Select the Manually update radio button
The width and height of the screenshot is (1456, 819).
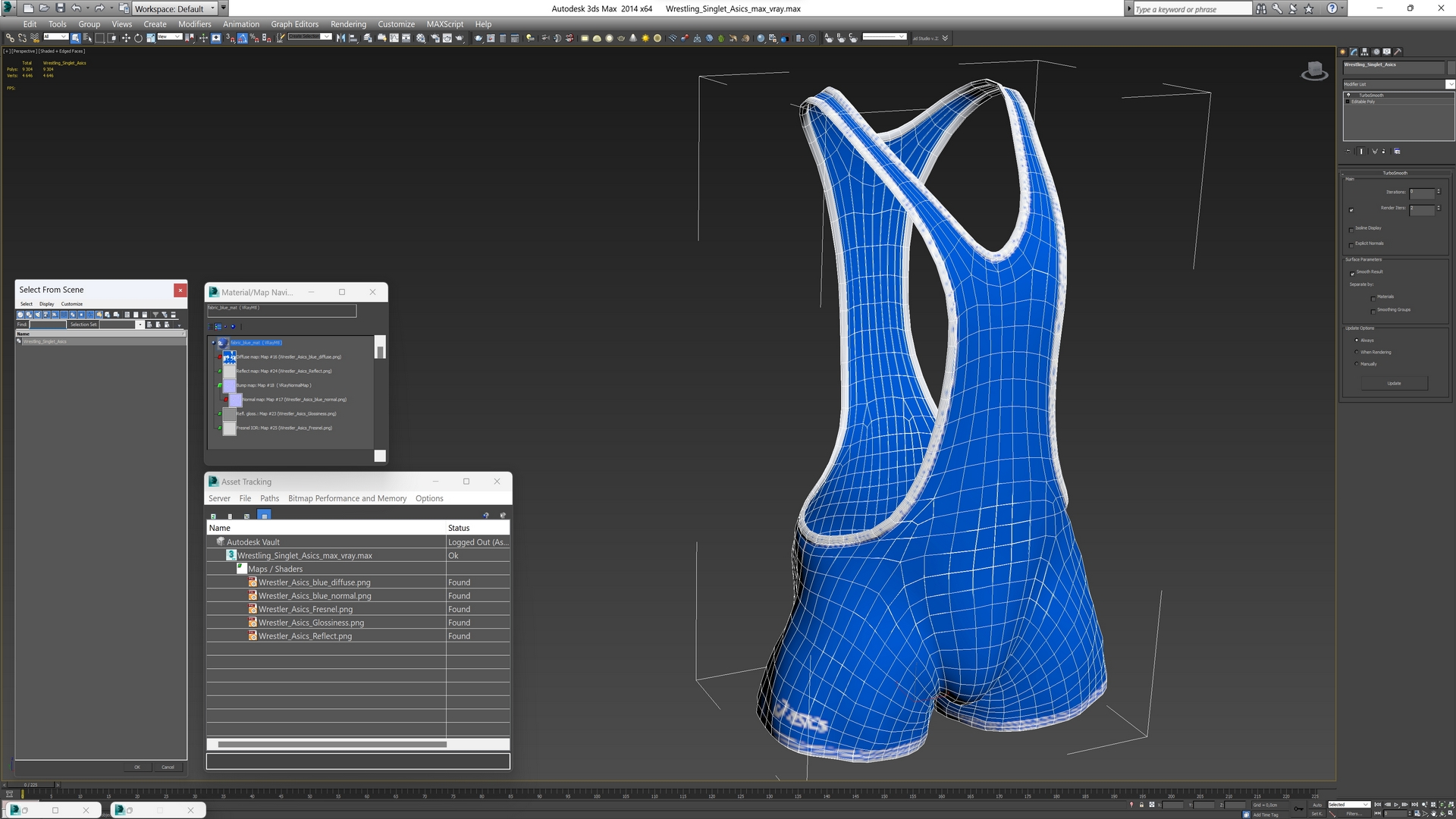tap(1357, 364)
